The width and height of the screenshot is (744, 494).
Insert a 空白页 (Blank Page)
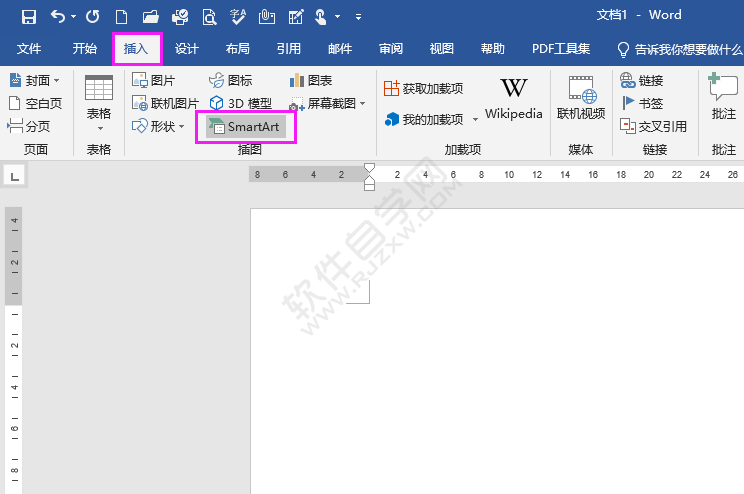pos(36,103)
